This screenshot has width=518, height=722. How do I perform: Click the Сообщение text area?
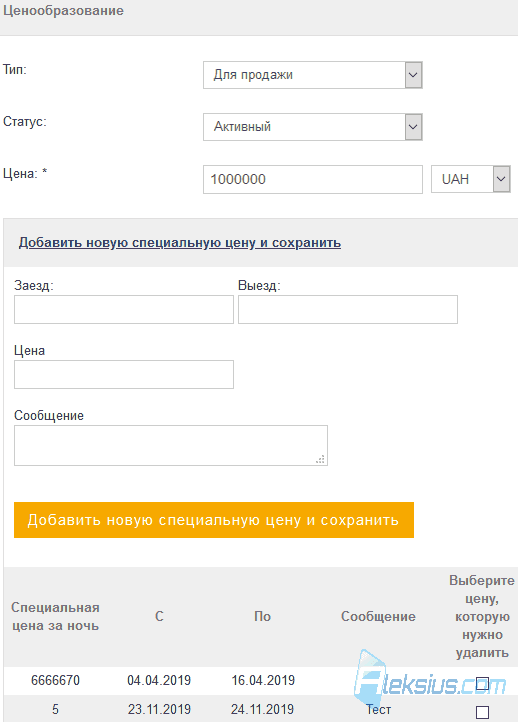[171, 445]
